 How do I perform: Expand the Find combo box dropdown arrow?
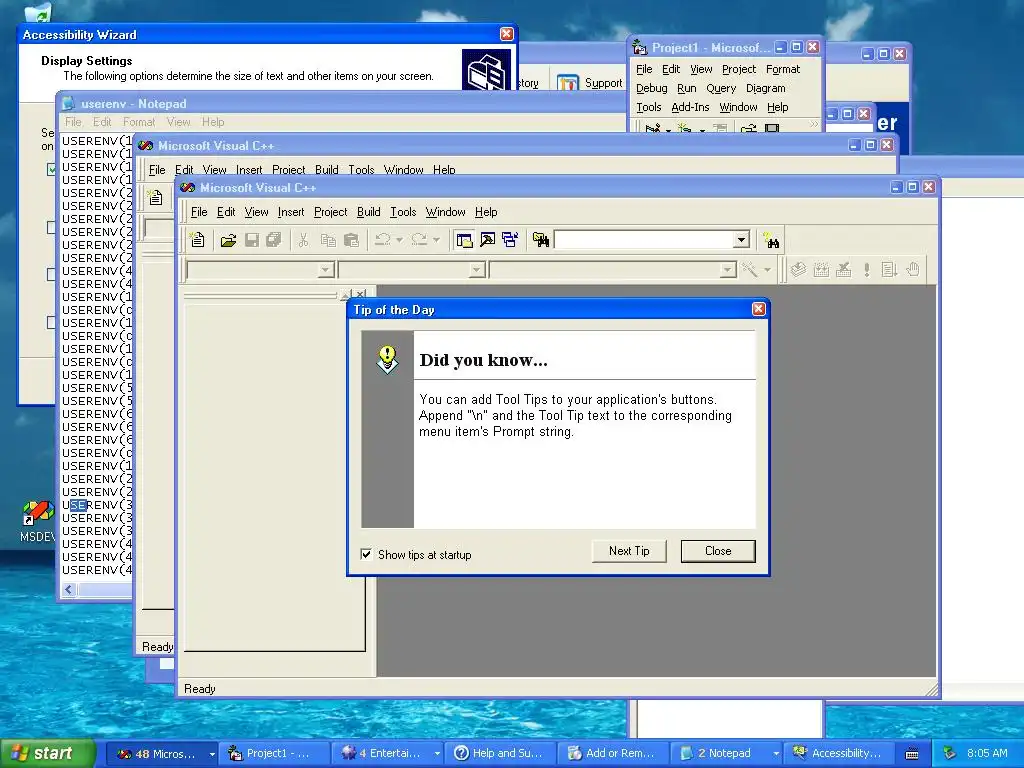tap(741, 240)
